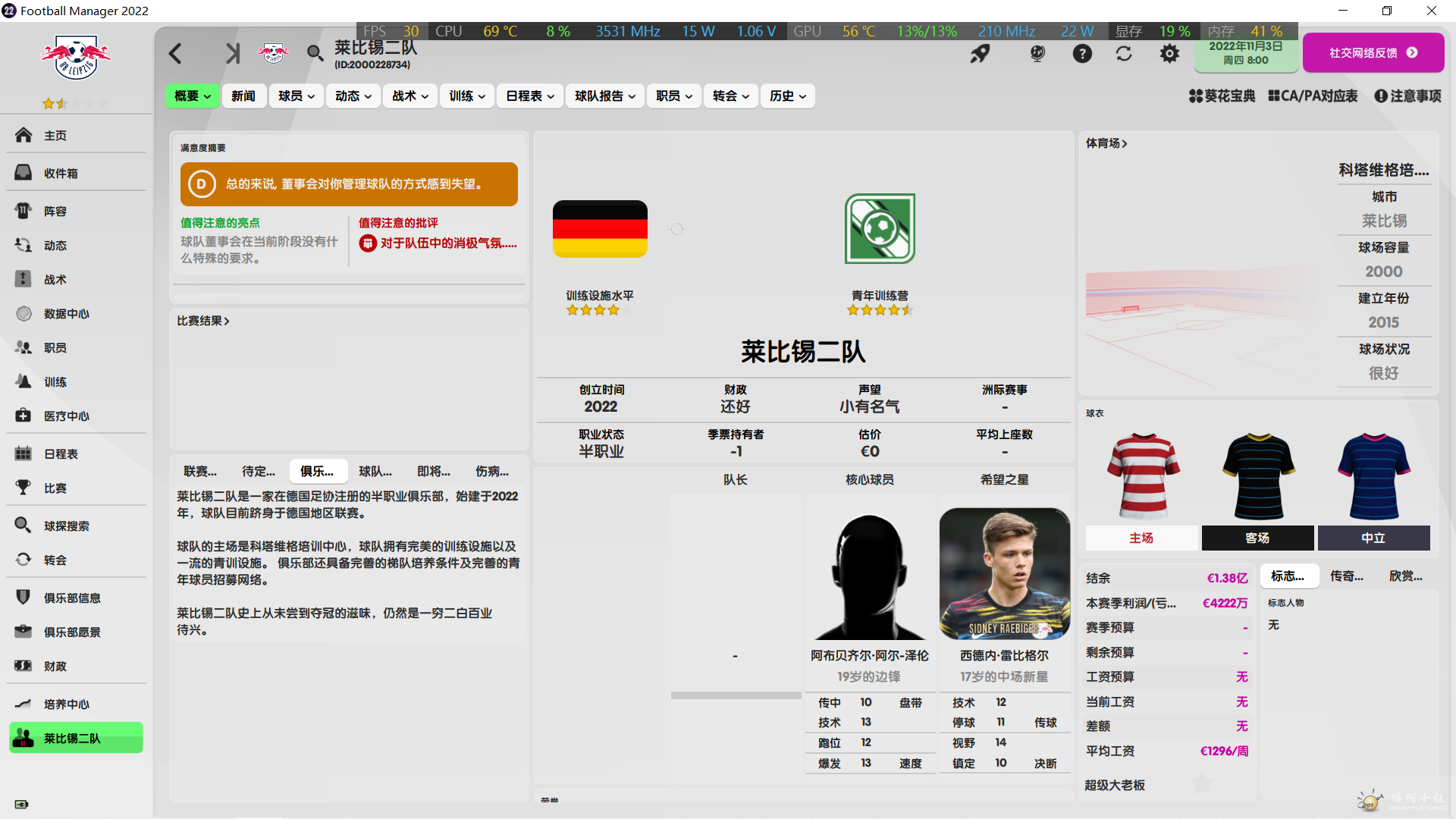Screen dimensions: 1456x819
Task: Open 医疗中心 medical centre in the sidebar
Action: point(76,416)
